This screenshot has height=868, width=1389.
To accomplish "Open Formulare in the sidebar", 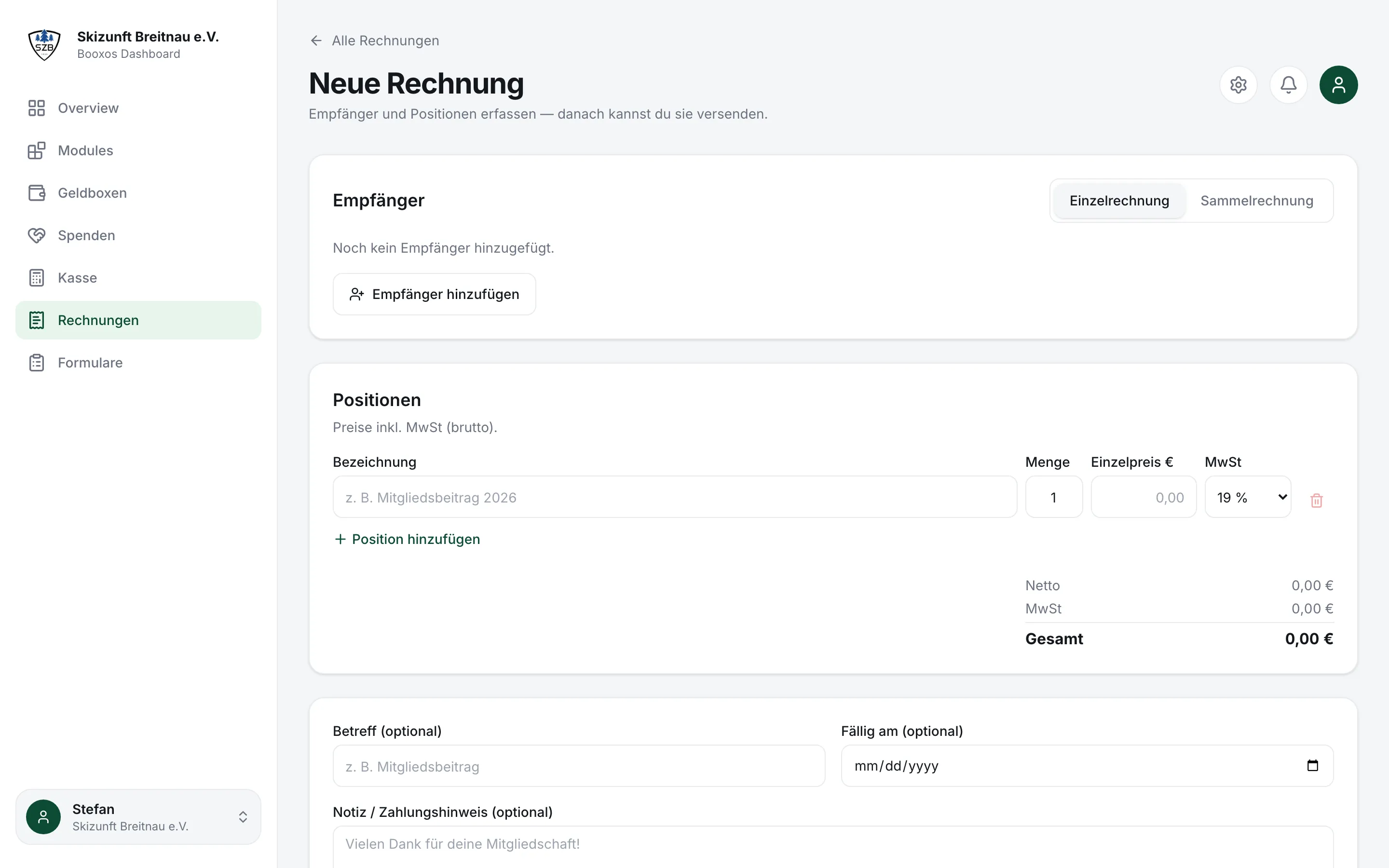I will [138, 363].
